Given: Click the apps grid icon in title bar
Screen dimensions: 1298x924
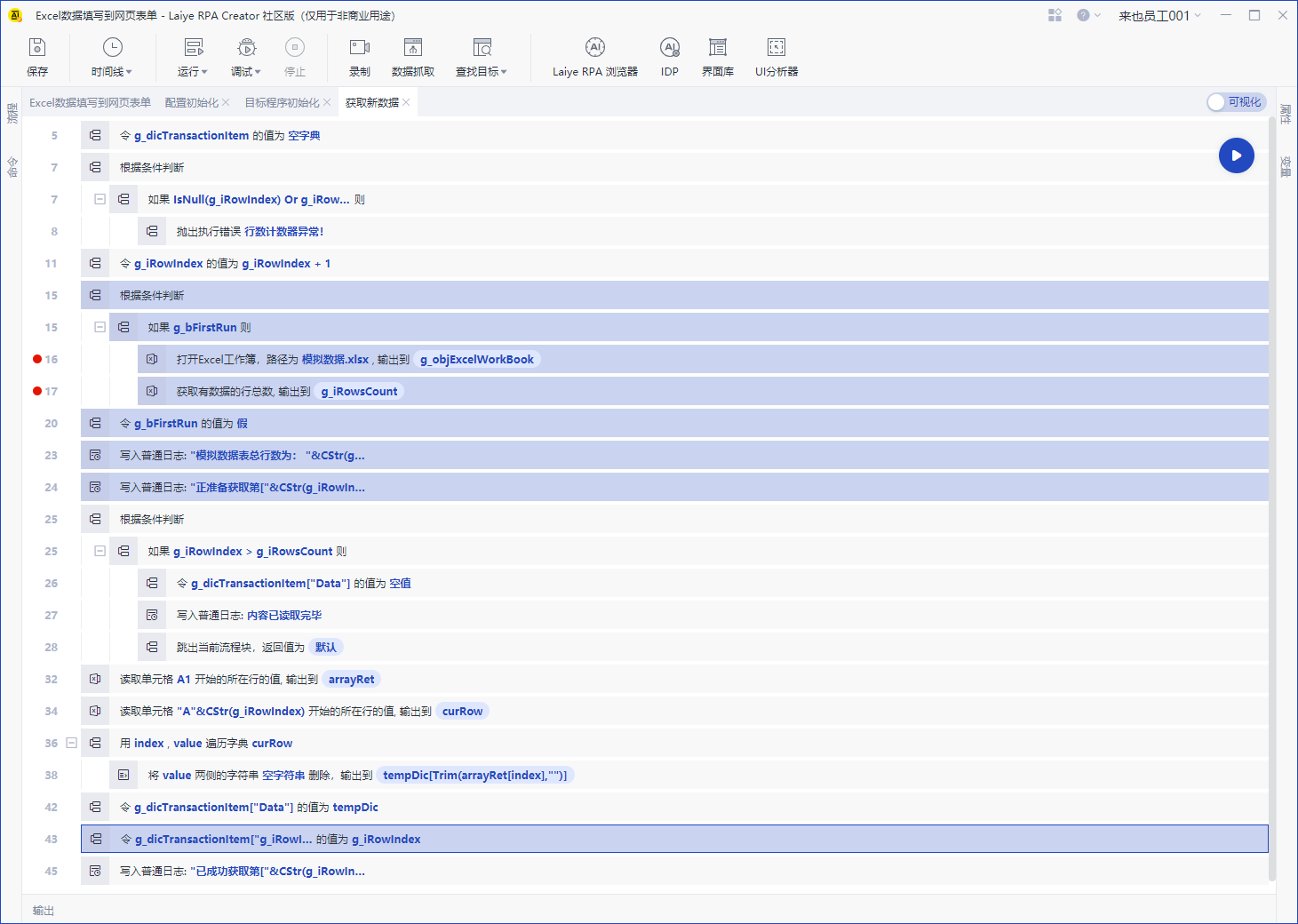Looking at the screenshot, I should tap(1055, 15).
